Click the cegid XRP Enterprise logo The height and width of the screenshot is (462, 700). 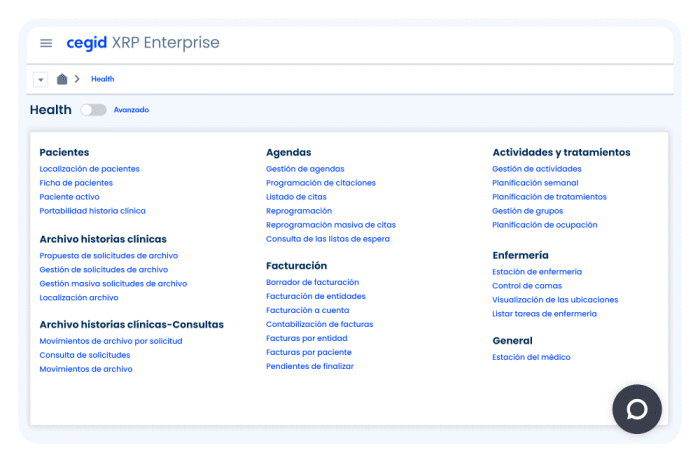click(x=142, y=43)
